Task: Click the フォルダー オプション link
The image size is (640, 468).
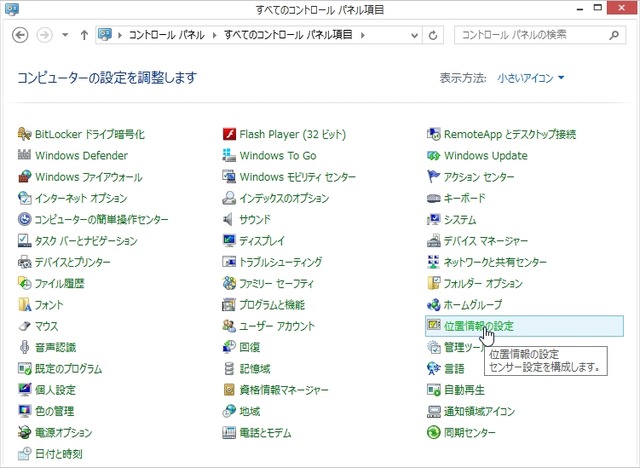Action: [x=483, y=283]
